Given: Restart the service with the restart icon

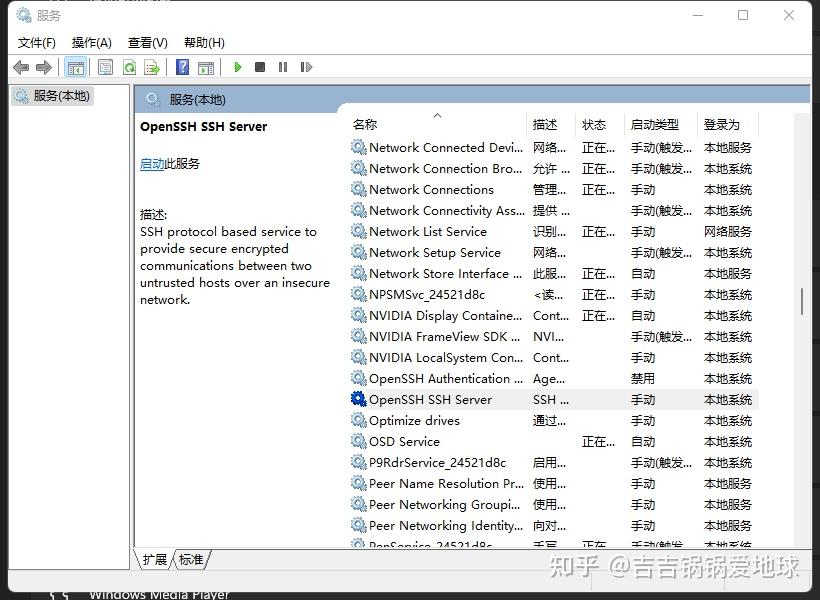Looking at the screenshot, I should 307,67.
